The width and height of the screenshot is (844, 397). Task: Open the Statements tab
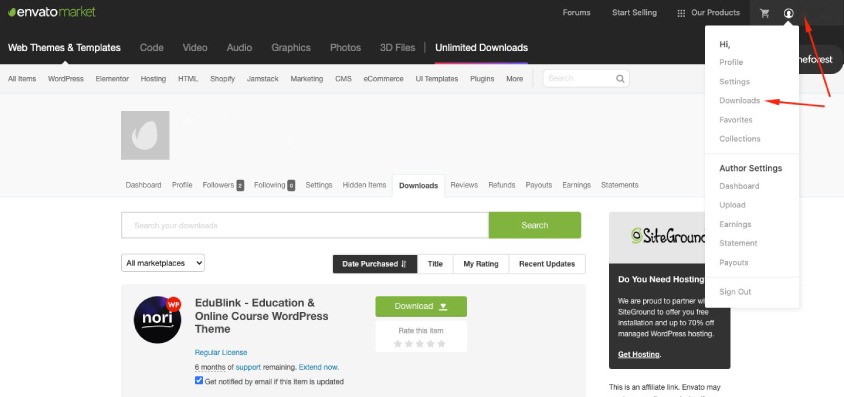620,185
